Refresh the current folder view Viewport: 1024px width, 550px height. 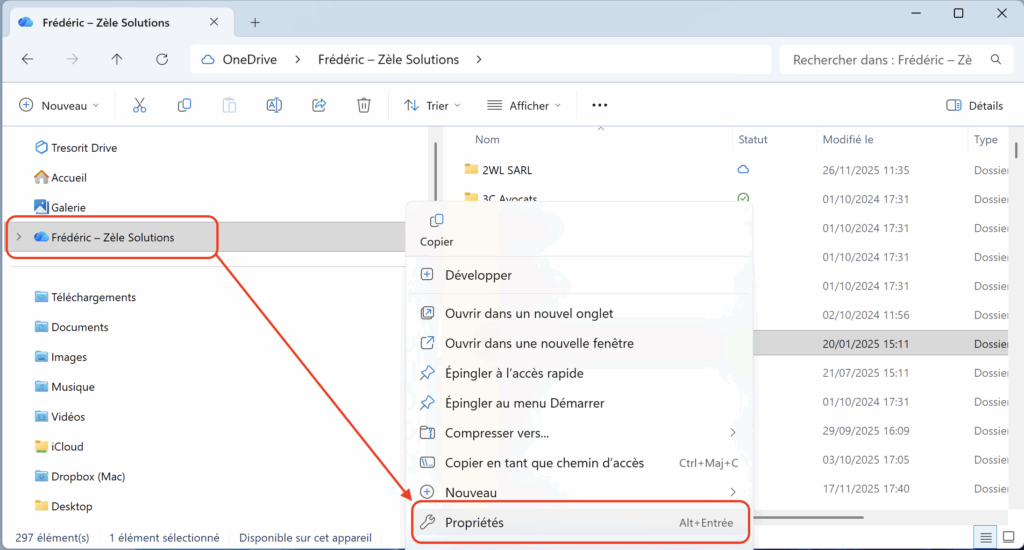pos(162,60)
